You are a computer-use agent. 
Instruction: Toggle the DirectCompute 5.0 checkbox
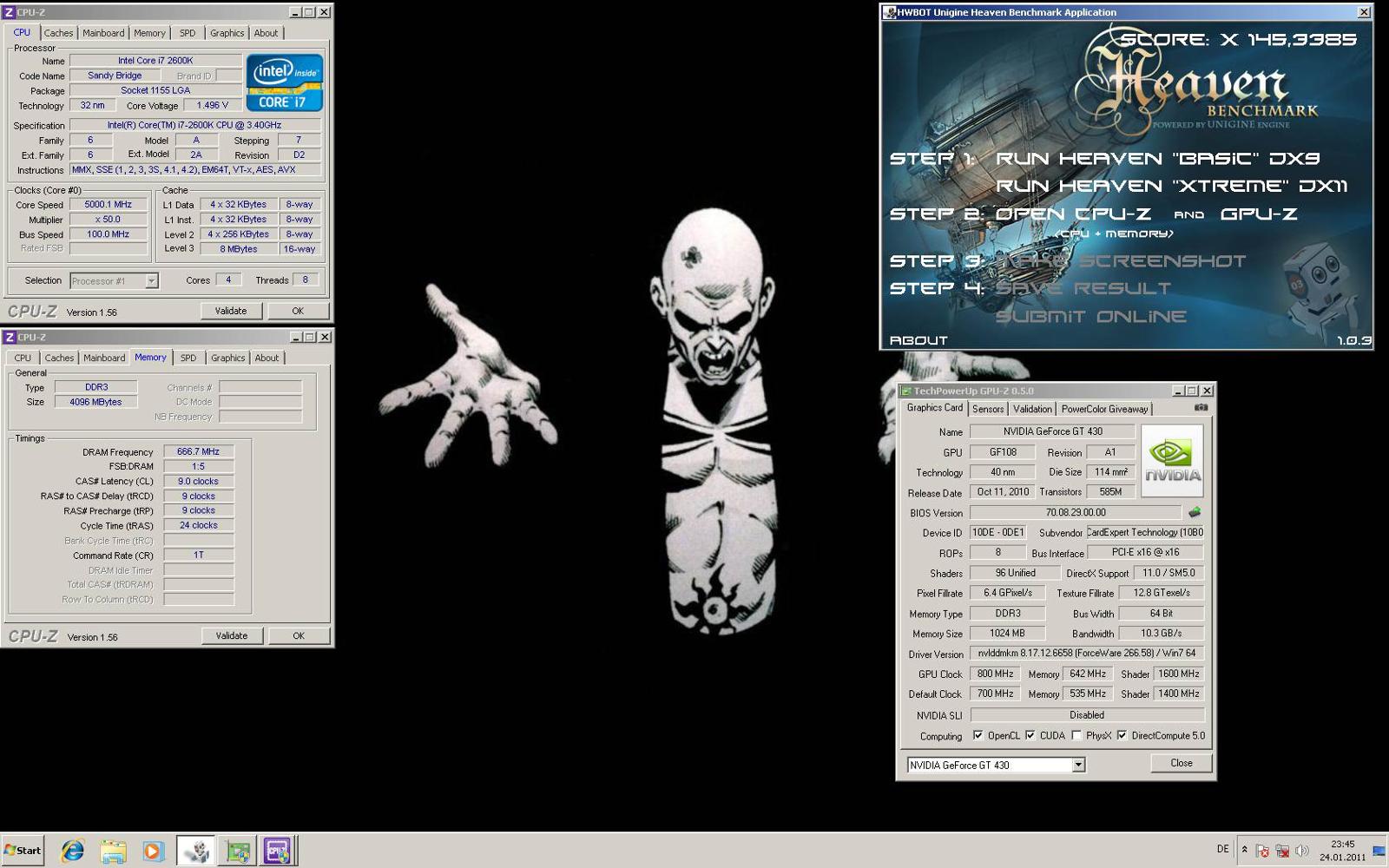pos(1122,735)
